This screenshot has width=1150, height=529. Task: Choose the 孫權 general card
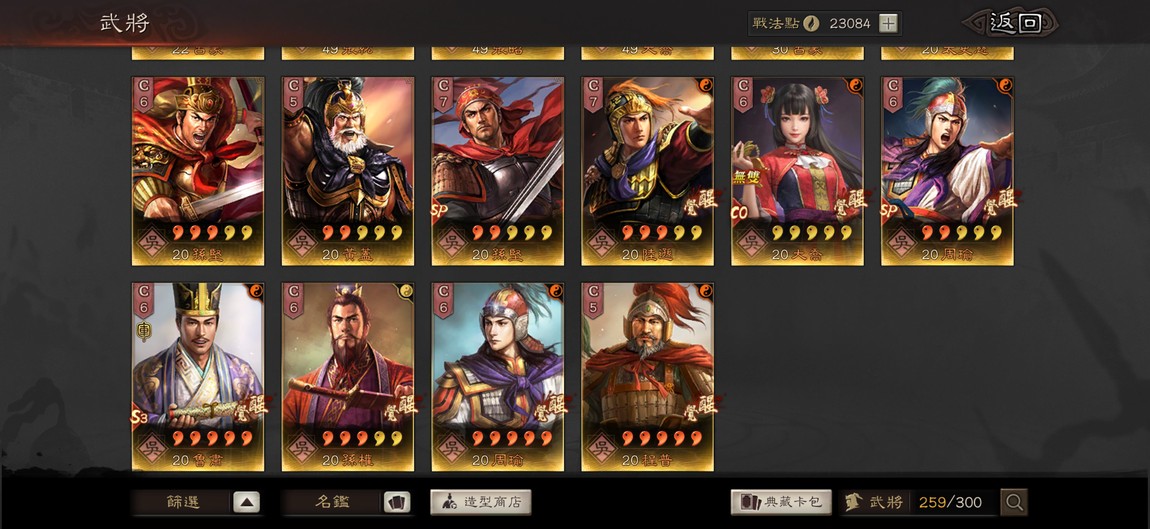click(348, 376)
